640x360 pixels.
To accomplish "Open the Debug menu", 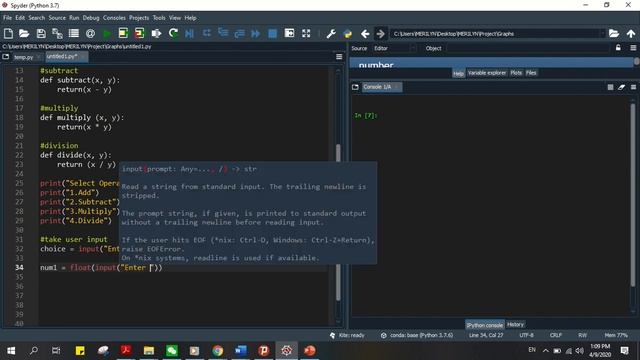I will [91, 18].
